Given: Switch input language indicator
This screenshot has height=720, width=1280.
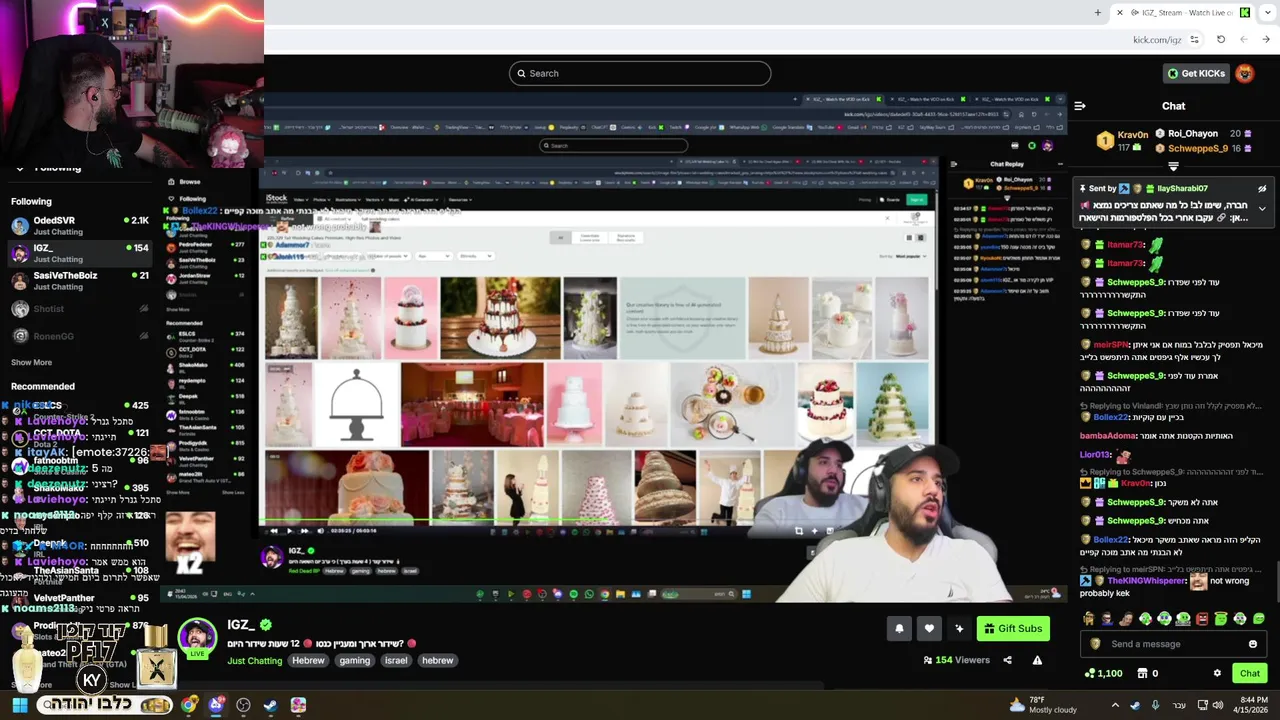Looking at the screenshot, I should click(1178, 705).
